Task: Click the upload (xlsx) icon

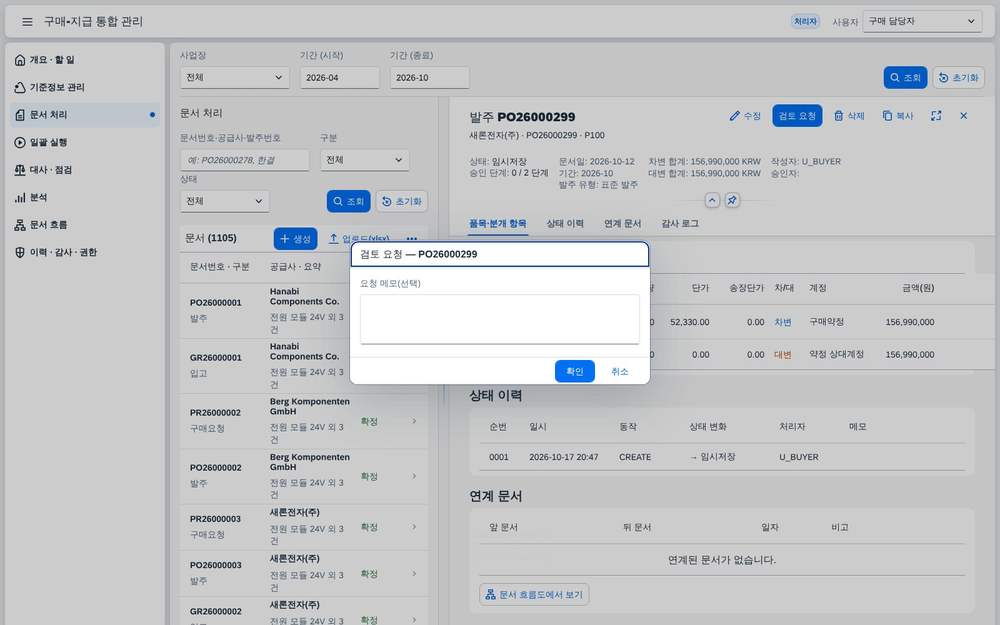Action: tap(333, 239)
